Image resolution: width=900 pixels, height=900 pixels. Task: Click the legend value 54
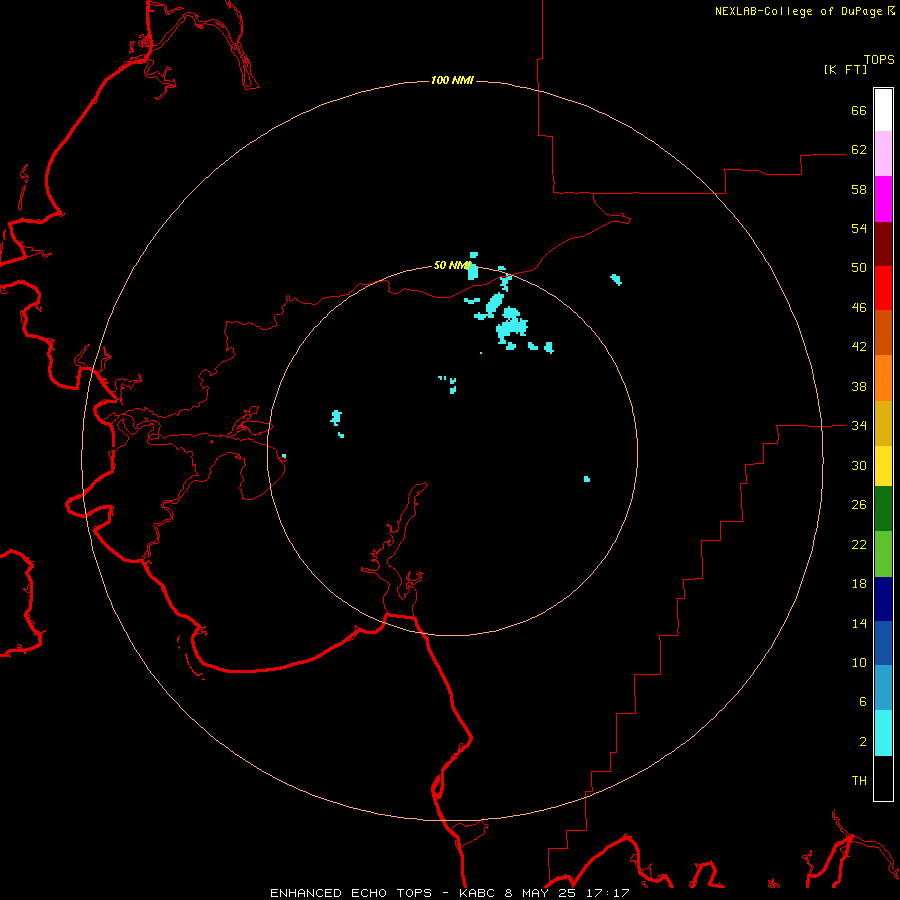859,228
